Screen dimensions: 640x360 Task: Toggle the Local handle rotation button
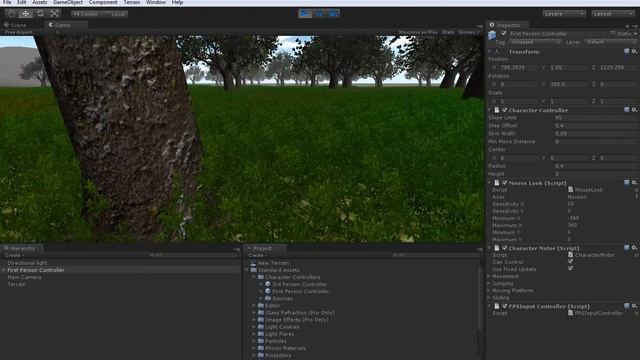[x=115, y=14]
